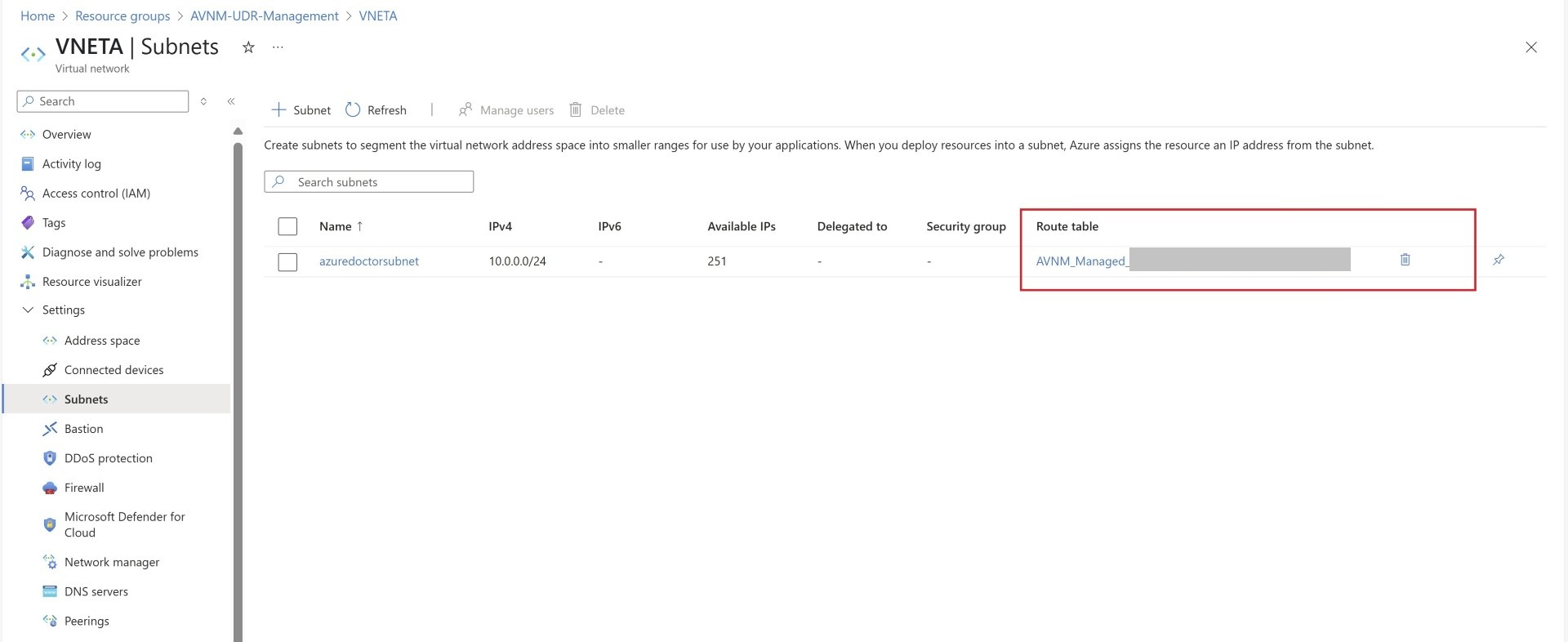This screenshot has height=642, width=1568.
Task: Check the azuredoctorsubnet row checkbox
Action: [x=287, y=262]
